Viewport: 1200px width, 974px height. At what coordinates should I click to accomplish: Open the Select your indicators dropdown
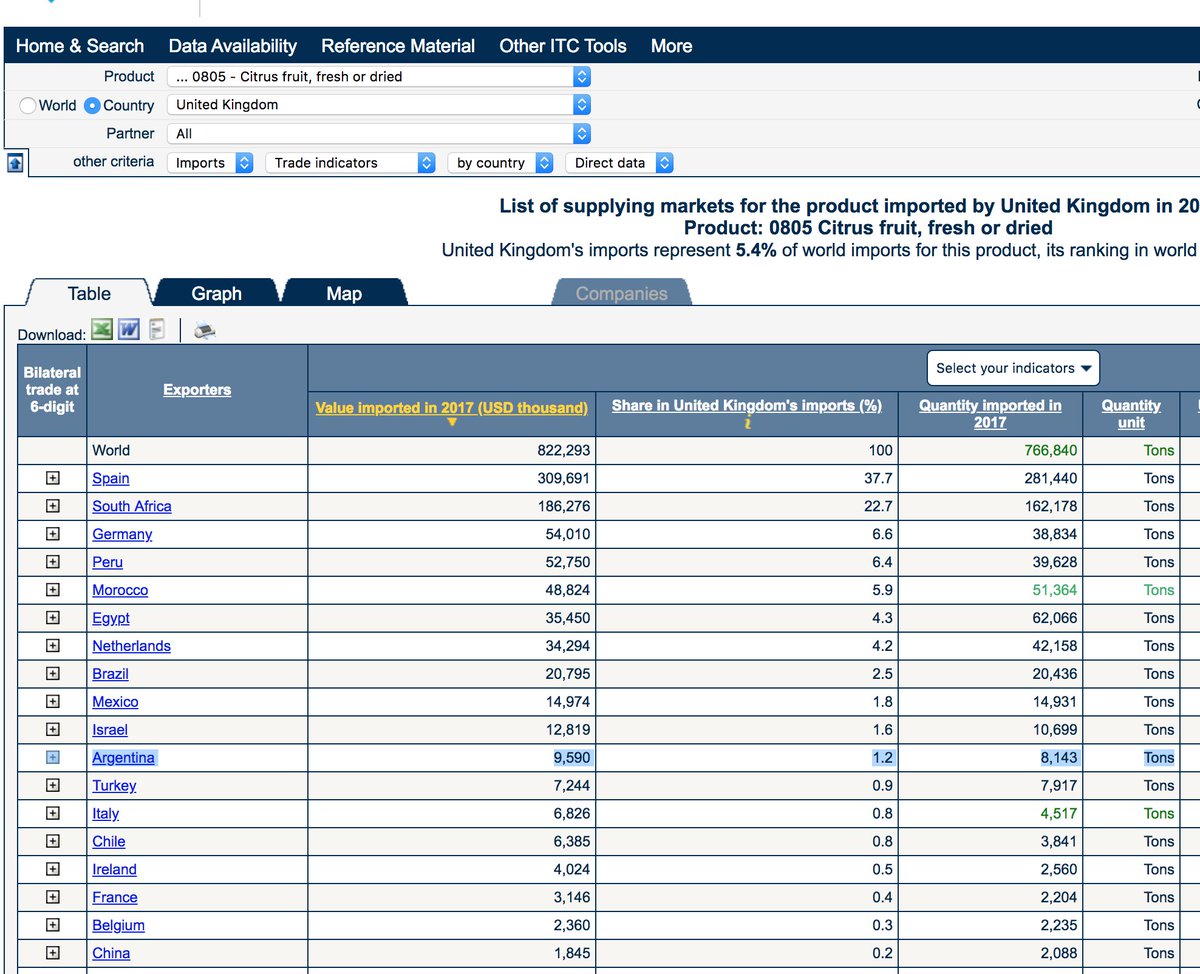[1013, 368]
